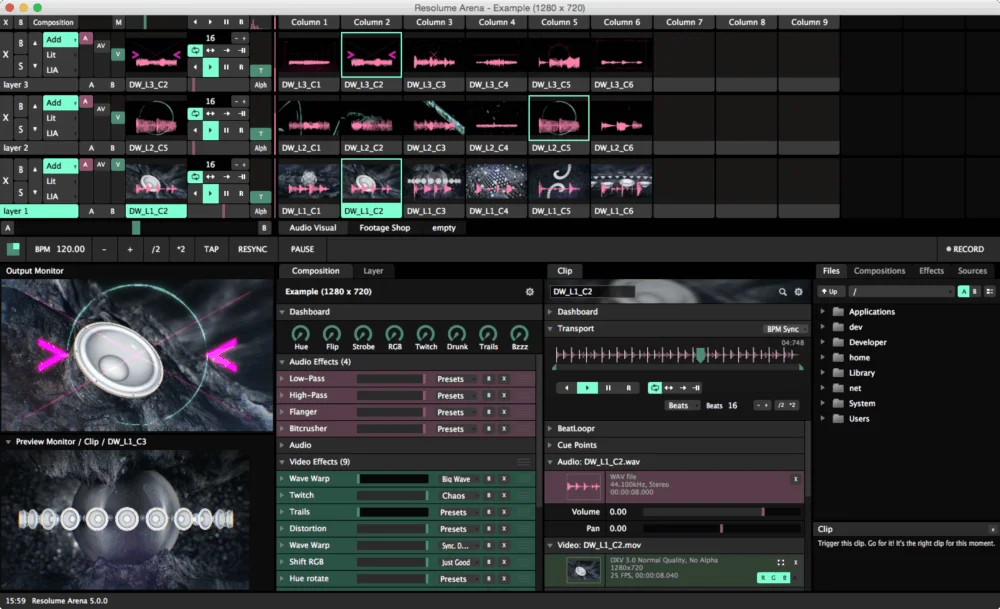This screenshot has height=609, width=1000.
Task: Trigger the DW_L2_C5 clip thumbnail
Action: 558,120
